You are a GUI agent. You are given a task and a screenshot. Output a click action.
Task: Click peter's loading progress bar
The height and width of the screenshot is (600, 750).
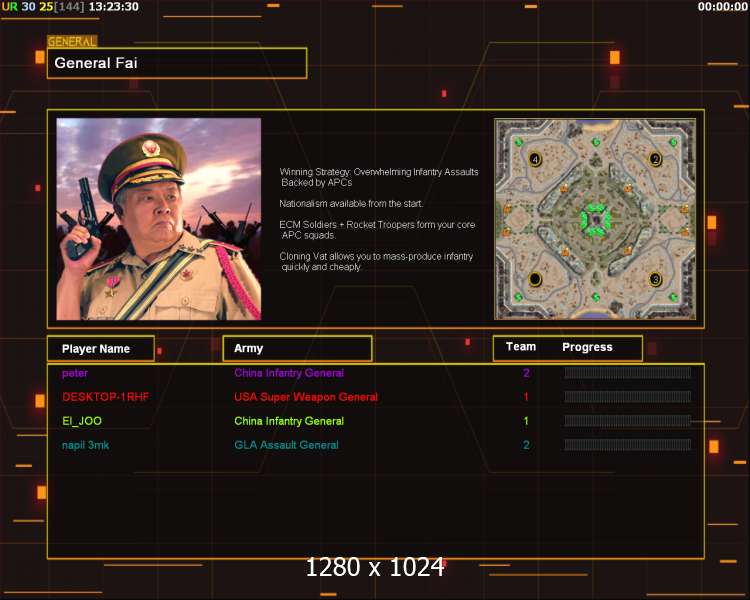click(628, 373)
